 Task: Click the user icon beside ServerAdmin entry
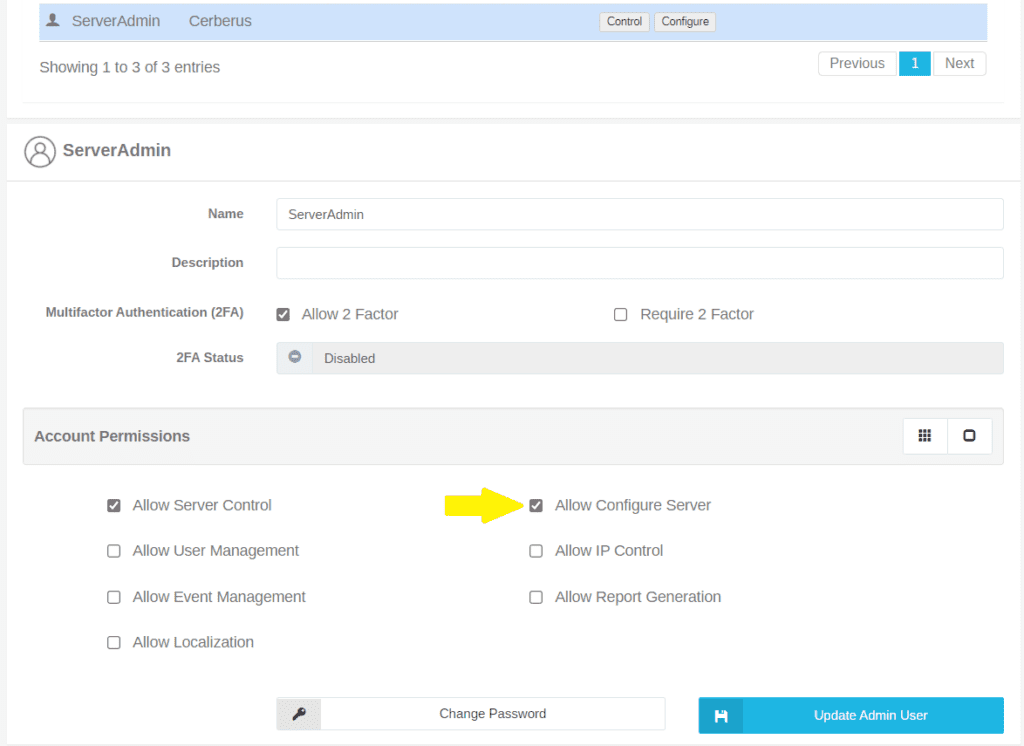tap(53, 20)
